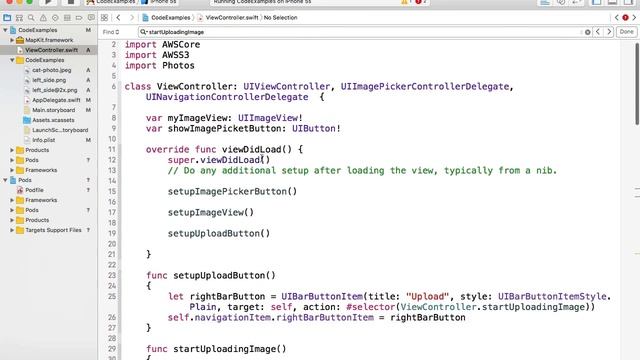Collapse the Pods project
This screenshot has height=360, width=640.
[5, 180]
